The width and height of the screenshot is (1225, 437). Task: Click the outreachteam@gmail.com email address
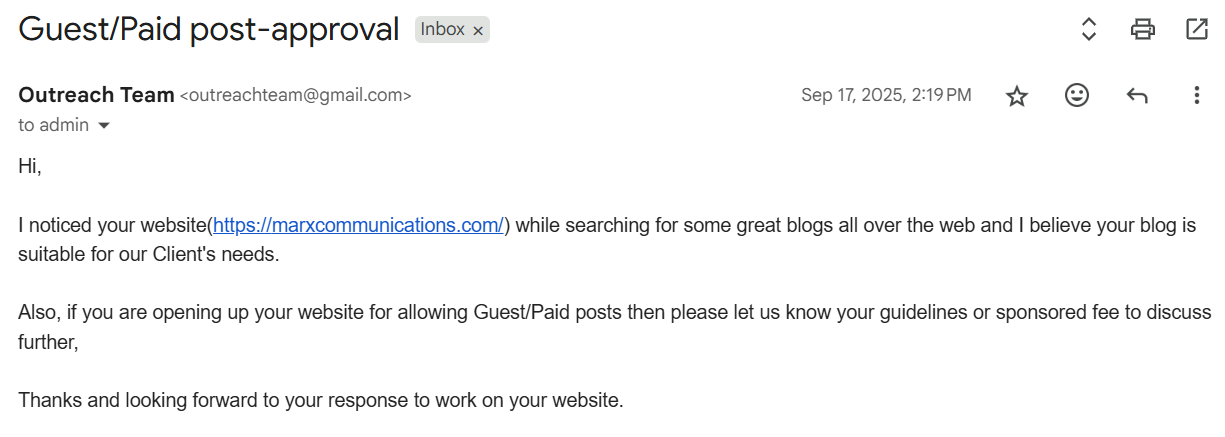coord(295,96)
